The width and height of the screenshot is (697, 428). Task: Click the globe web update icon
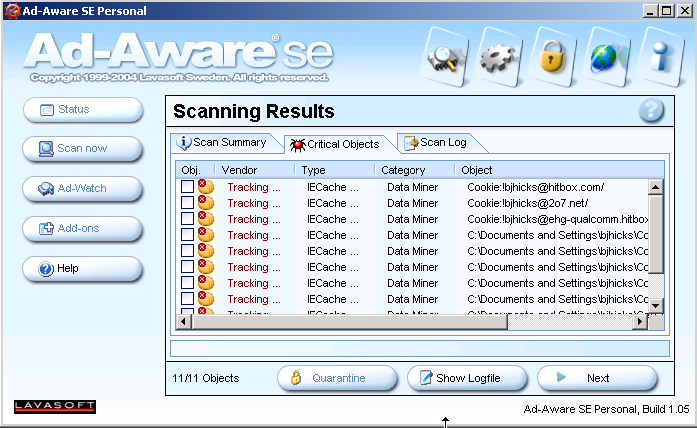click(606, 57)
